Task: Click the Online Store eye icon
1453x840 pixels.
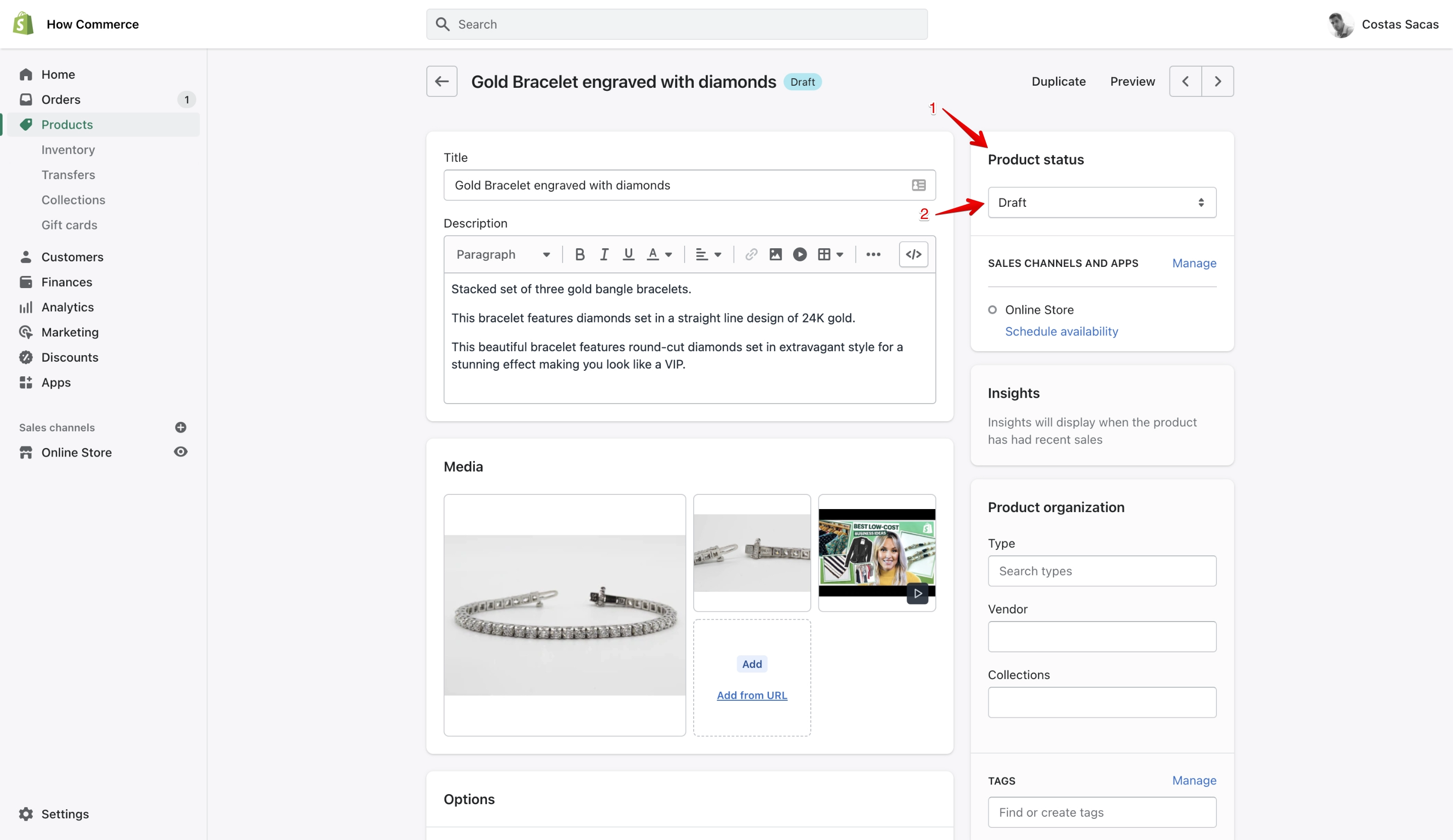Action: 181,452
